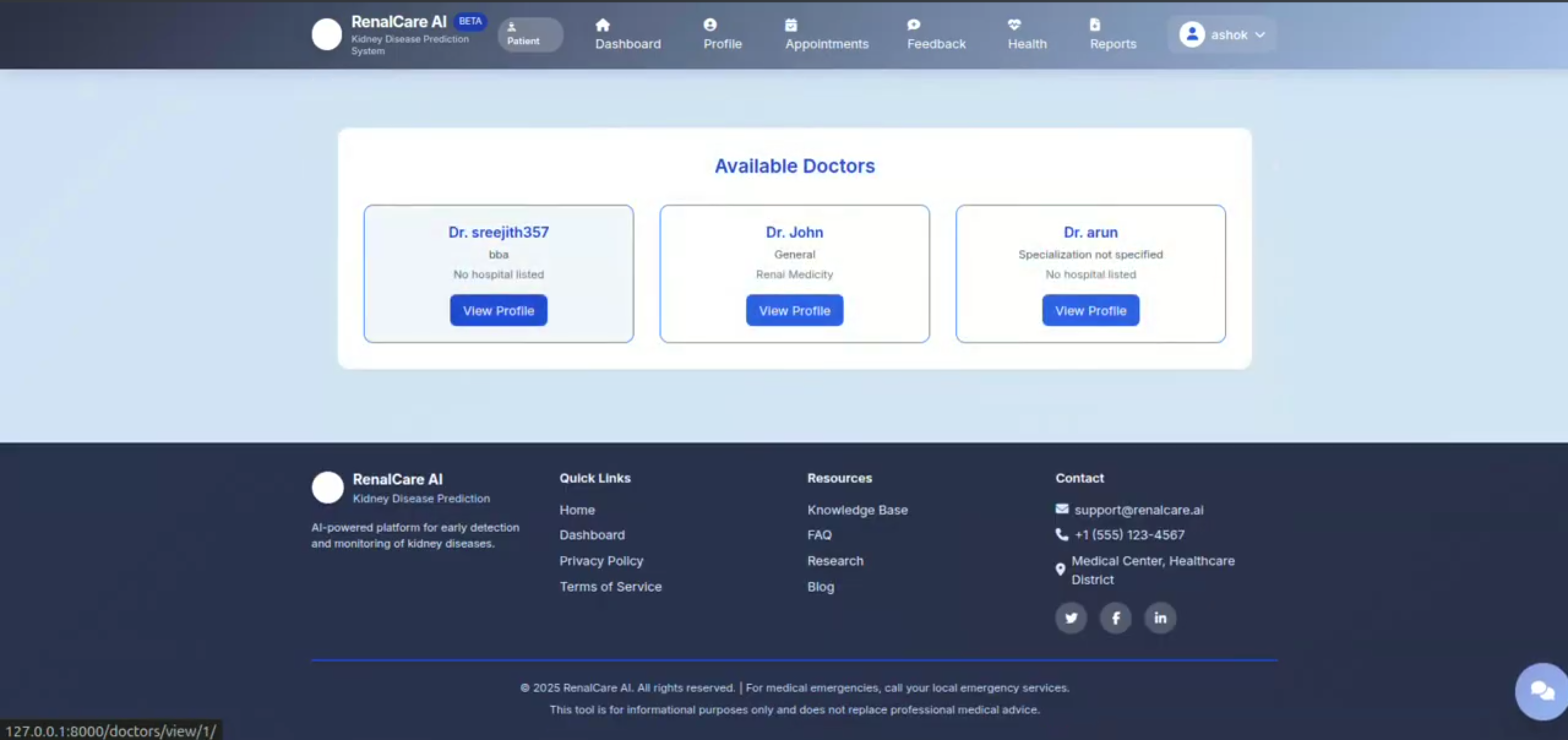1568x740 pixels.
Task: Click the General specialization under Dr. John
Action: coord(794,254)
